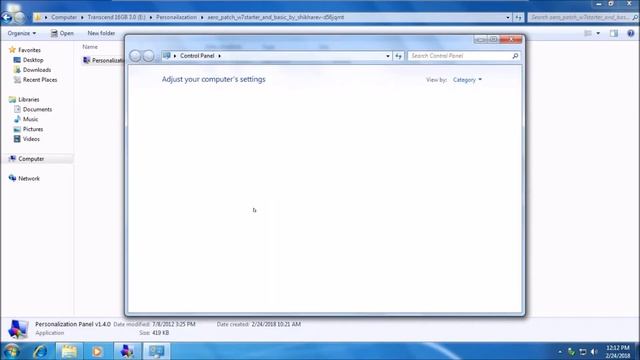Click the folder icon in Explorer address bar
640x360 pixels.
(x=38, y=17)
